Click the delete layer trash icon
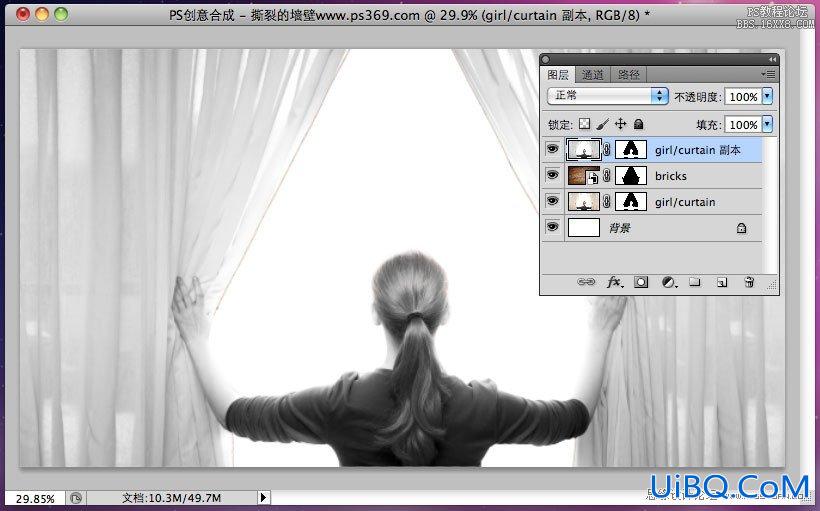This screenshot has width=820, height=511. pyautogui.click(x=749, y=282)
